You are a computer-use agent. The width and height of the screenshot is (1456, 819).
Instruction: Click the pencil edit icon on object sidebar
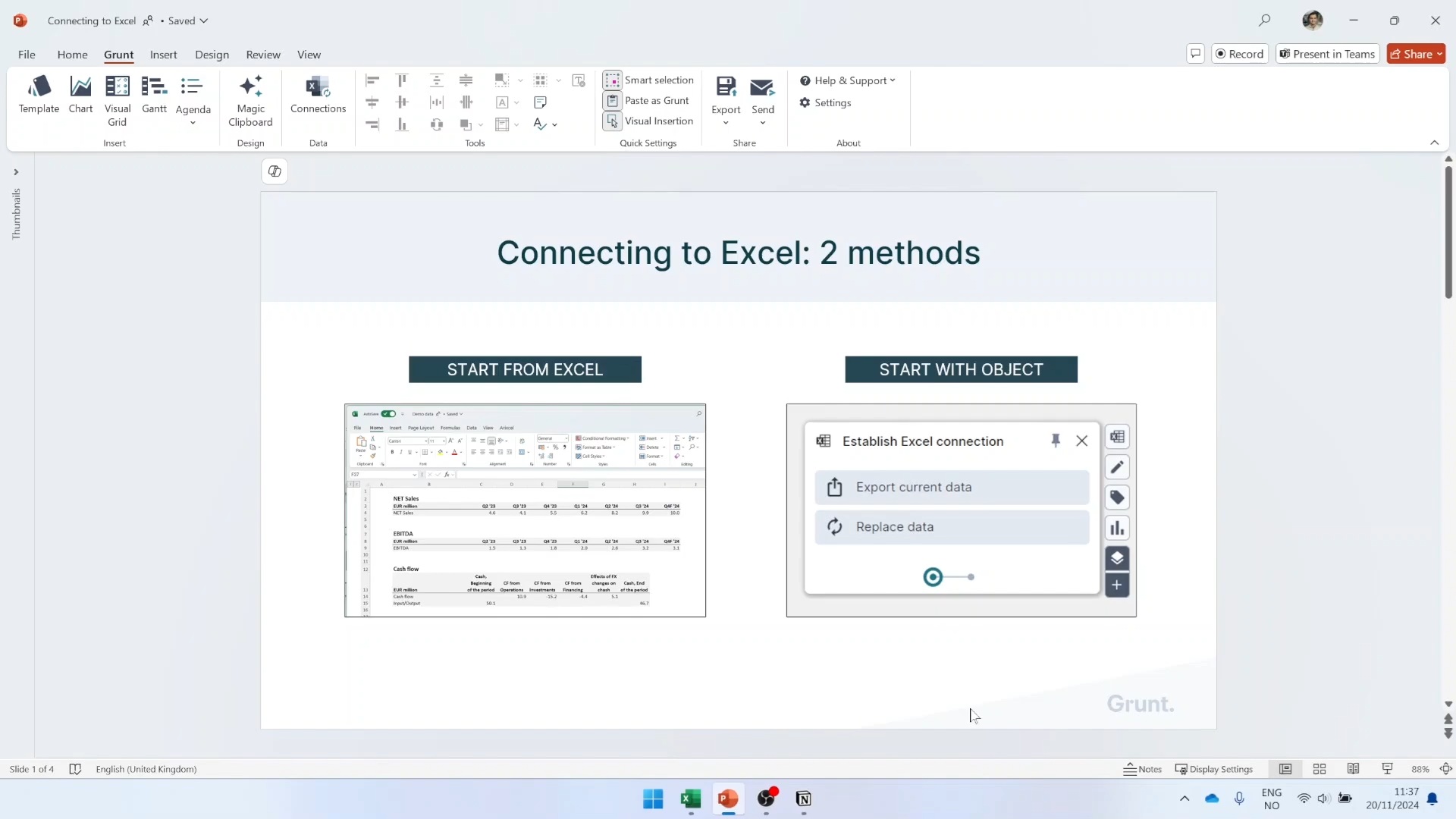click(x=1117, y=467)
